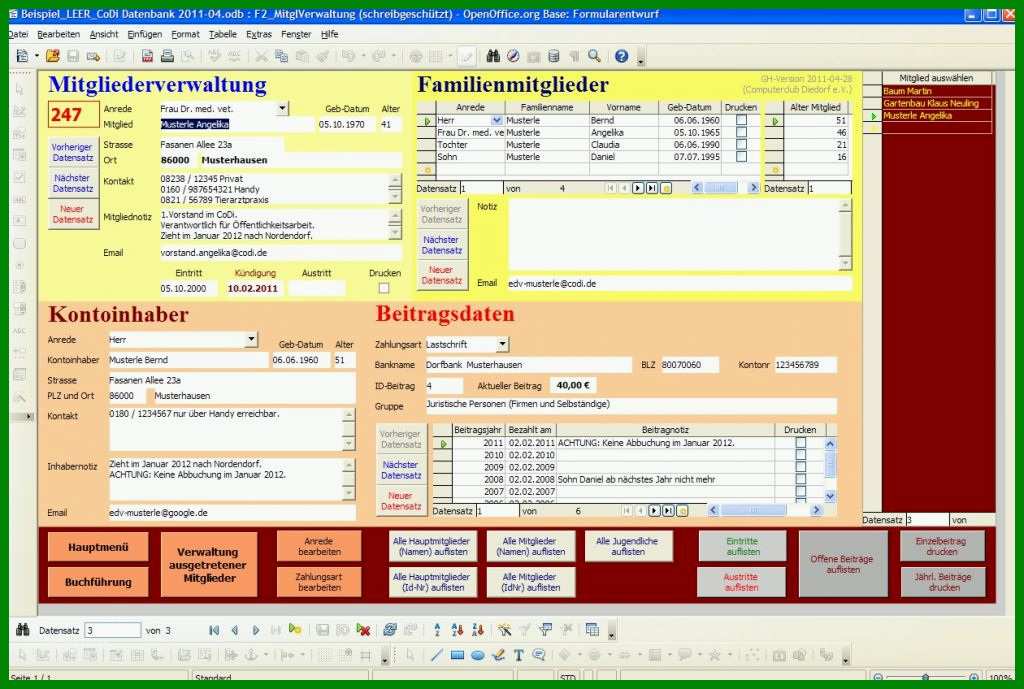Click Nächster Datensatz button under member number 247
1024x689 pixels.
72,183
